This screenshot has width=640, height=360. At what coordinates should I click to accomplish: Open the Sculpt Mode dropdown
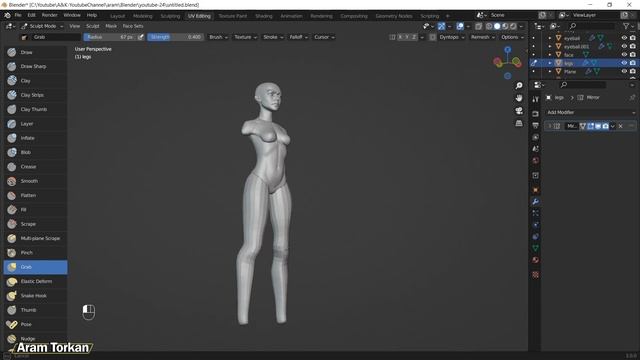42,26
